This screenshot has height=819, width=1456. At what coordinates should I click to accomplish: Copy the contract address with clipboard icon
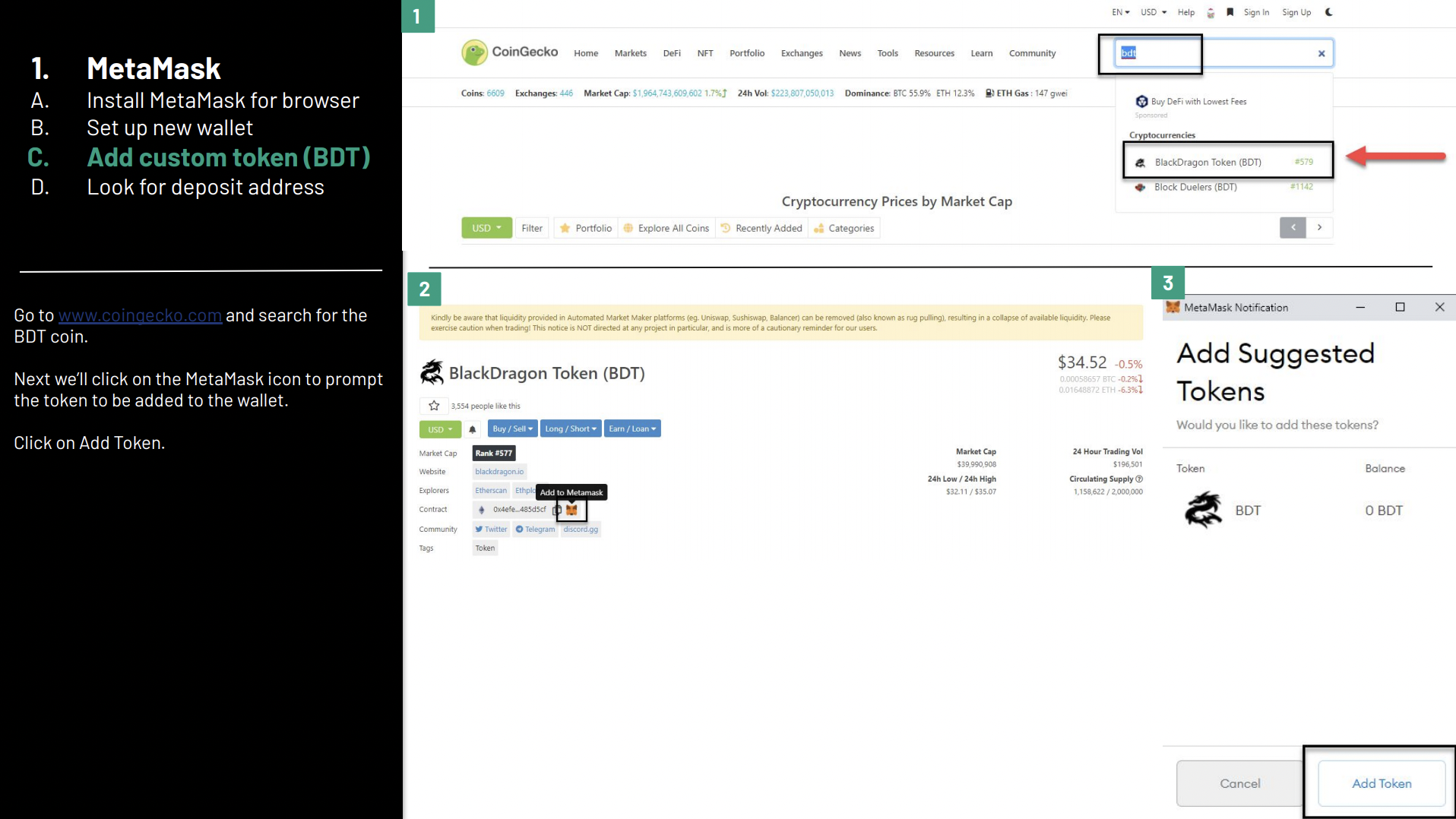[556, 510]
